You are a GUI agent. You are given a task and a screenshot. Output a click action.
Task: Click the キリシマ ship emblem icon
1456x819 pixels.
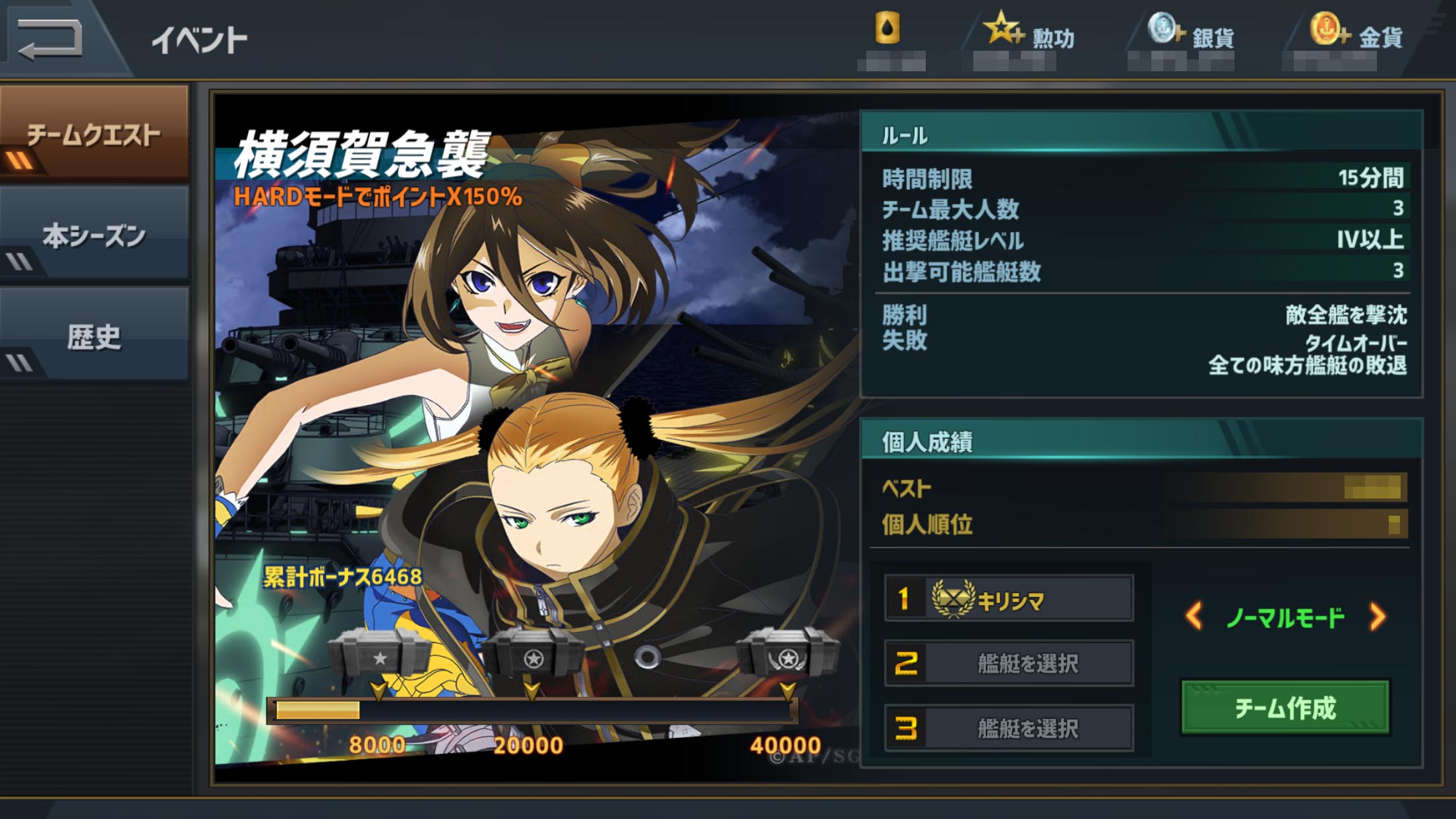point(952,598)
